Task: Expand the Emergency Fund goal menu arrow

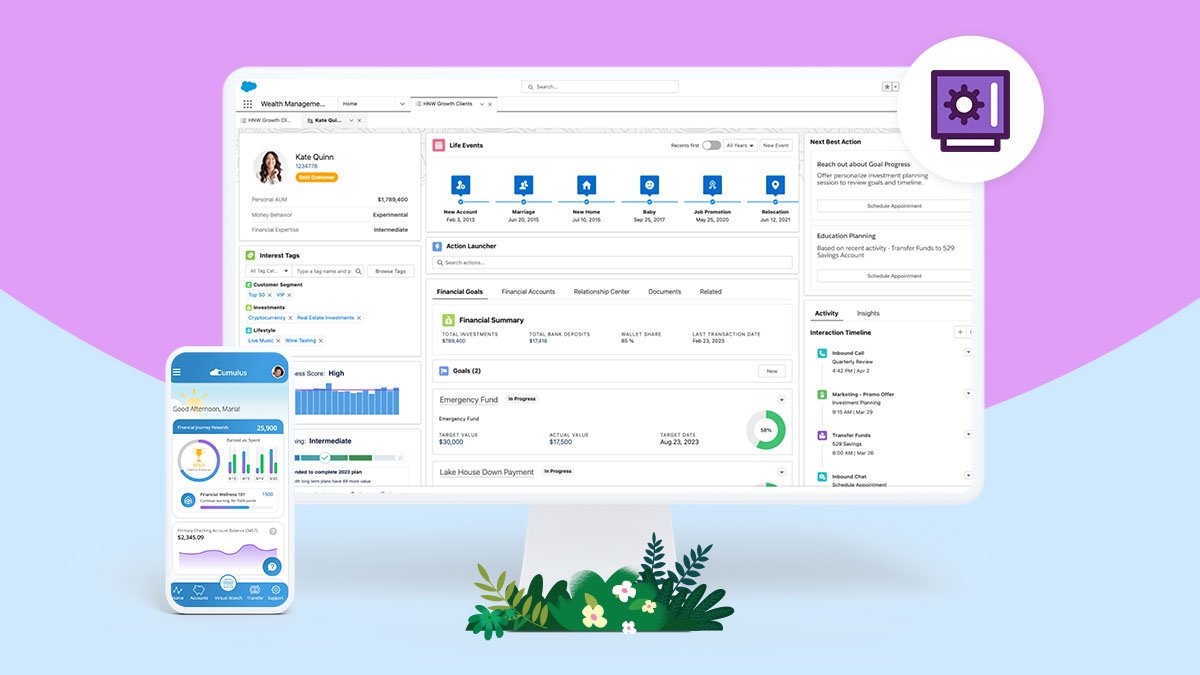Action: point(781,400)
